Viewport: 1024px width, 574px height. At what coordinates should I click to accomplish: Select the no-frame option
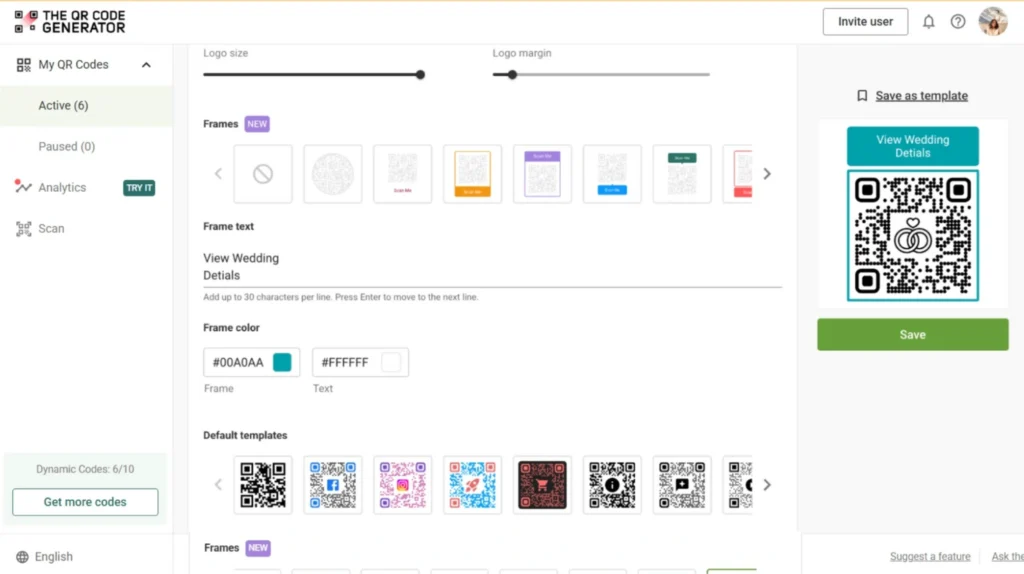point(263,174)
